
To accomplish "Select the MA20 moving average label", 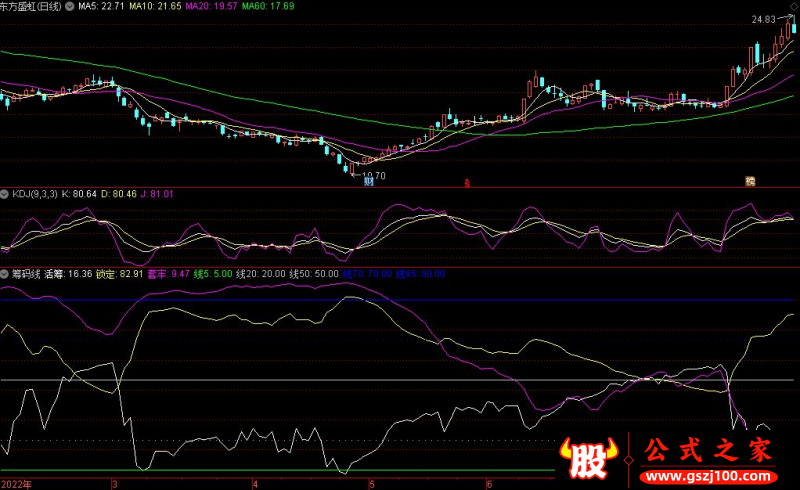I will click(211, 6).
